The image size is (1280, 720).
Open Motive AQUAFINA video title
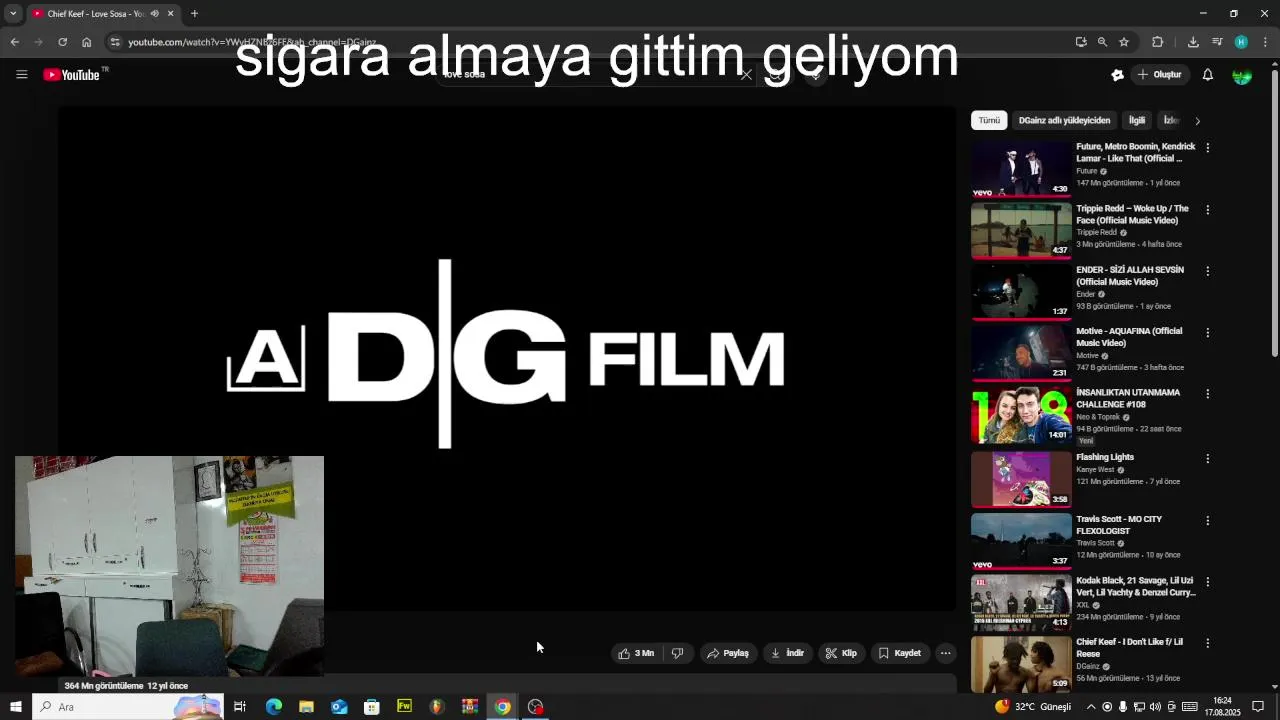click(x=1129, y=337)
